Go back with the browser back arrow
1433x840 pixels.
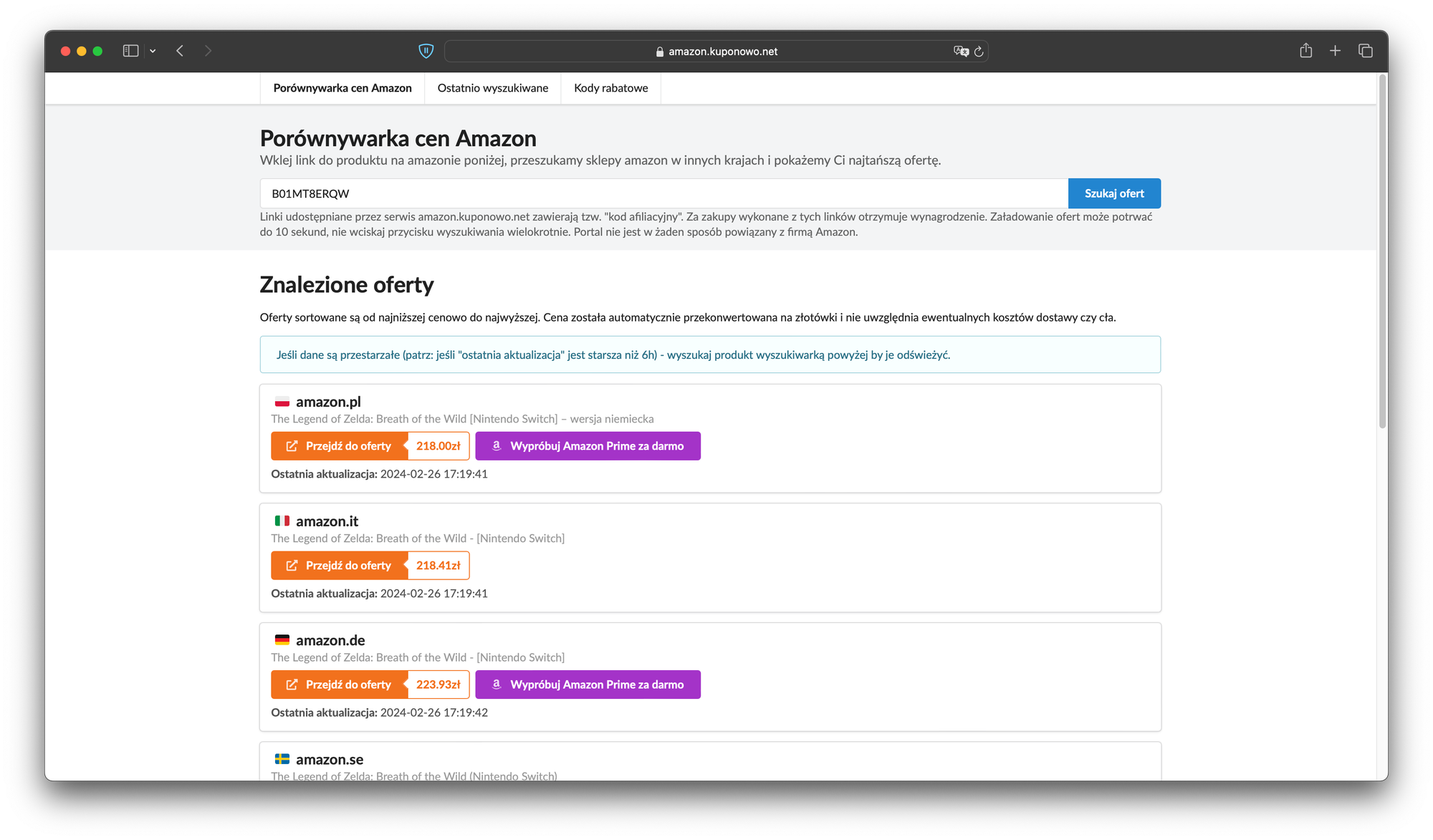(180, 51)
